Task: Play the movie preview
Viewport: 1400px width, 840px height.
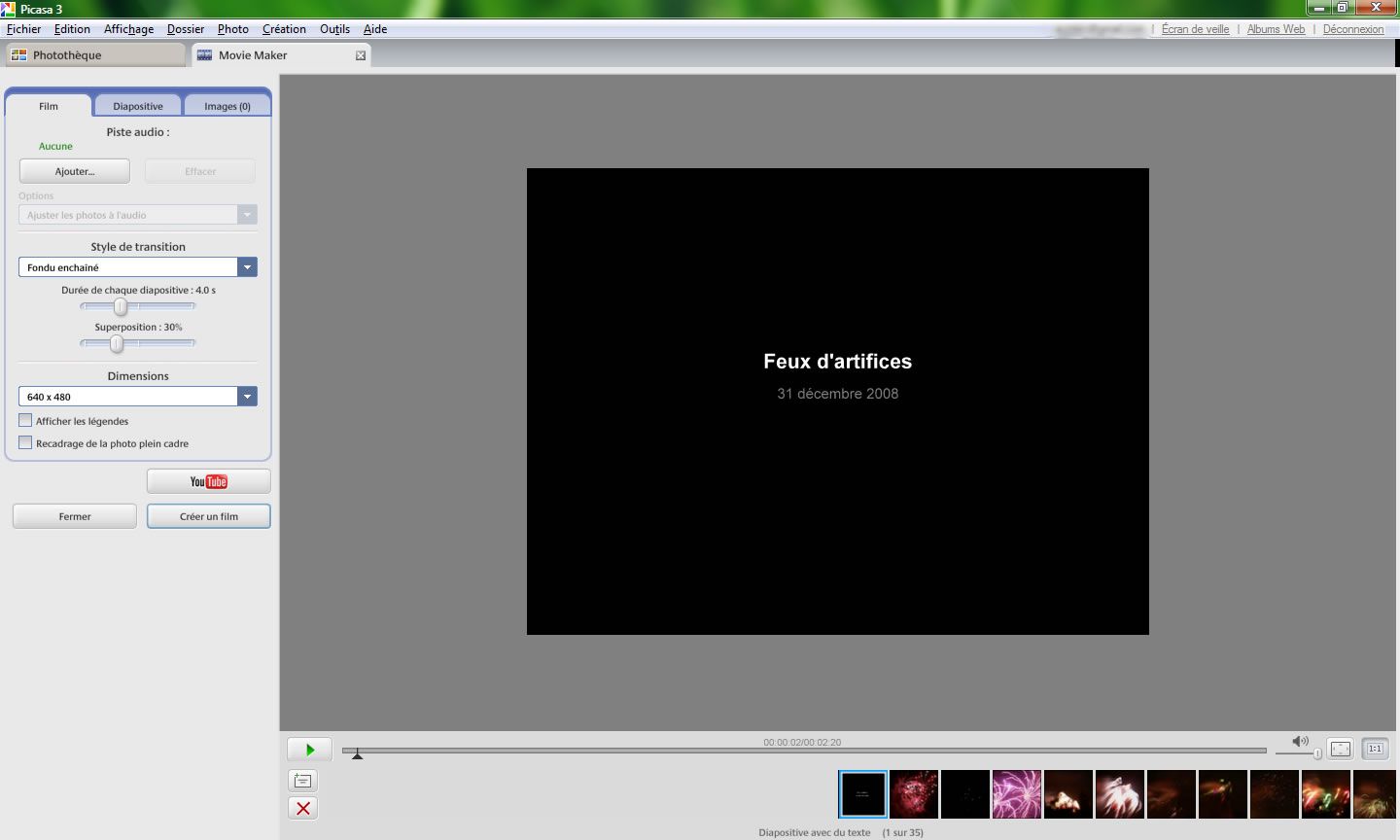Action: (309, 750)
